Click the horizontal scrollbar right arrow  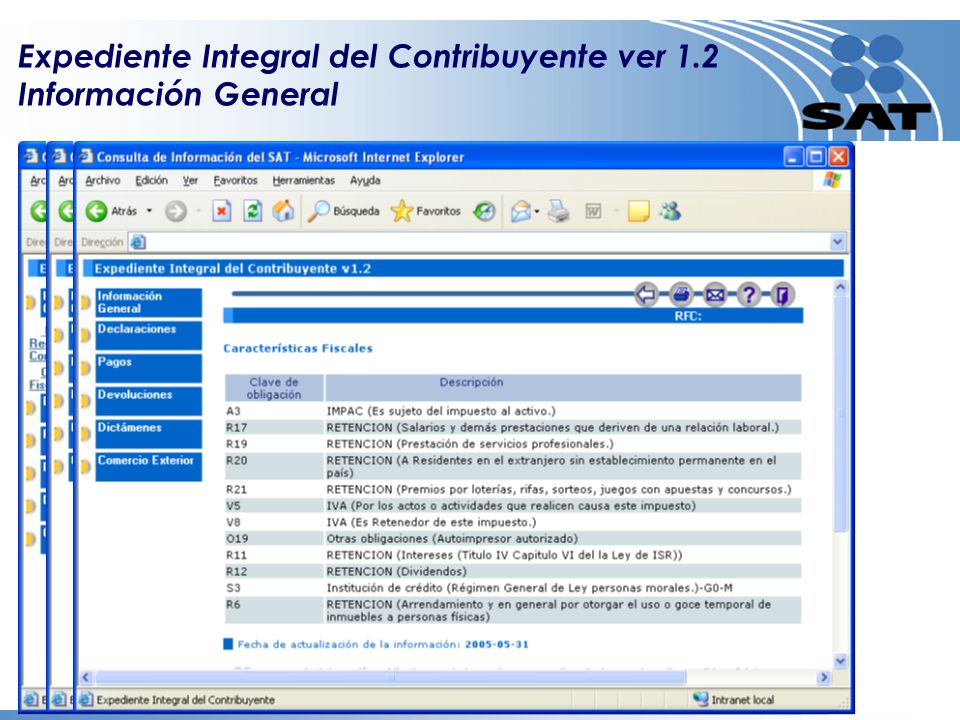pos(824,677)
